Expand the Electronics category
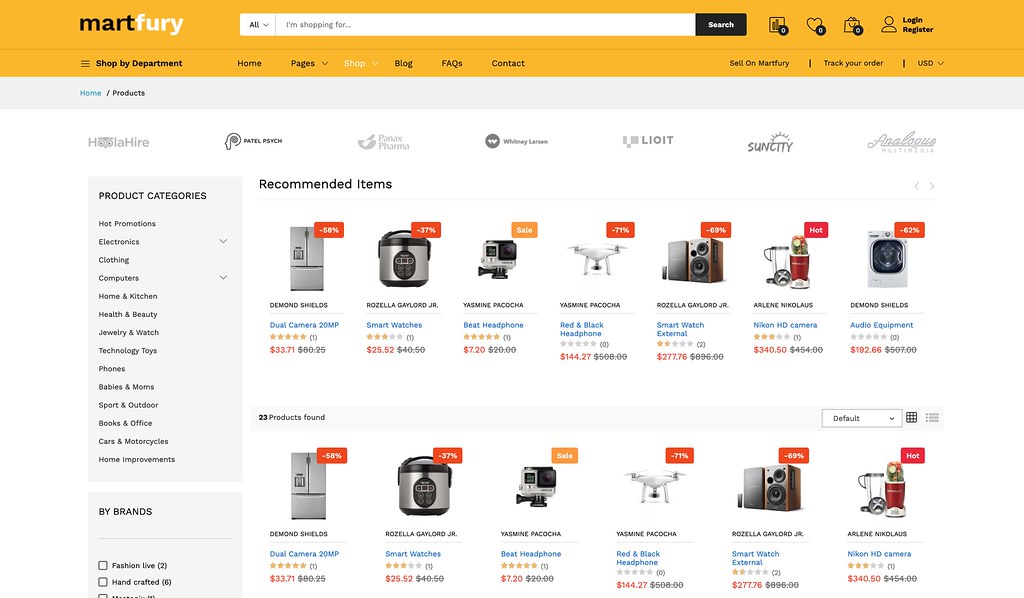Viewport: 1024px width, 598px height. coord(223,242)
